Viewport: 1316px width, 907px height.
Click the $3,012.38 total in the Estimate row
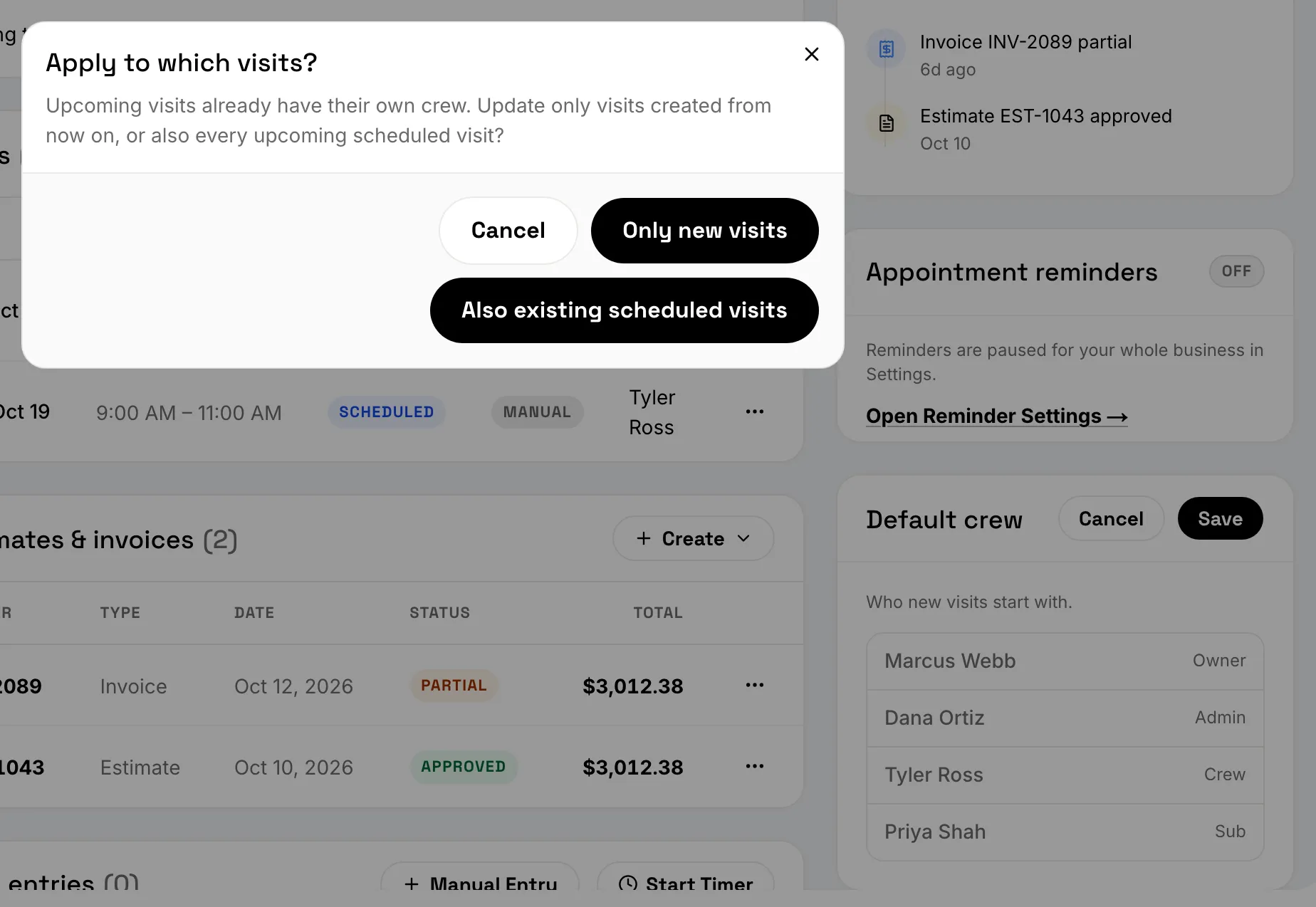click(x=632, y=767)
